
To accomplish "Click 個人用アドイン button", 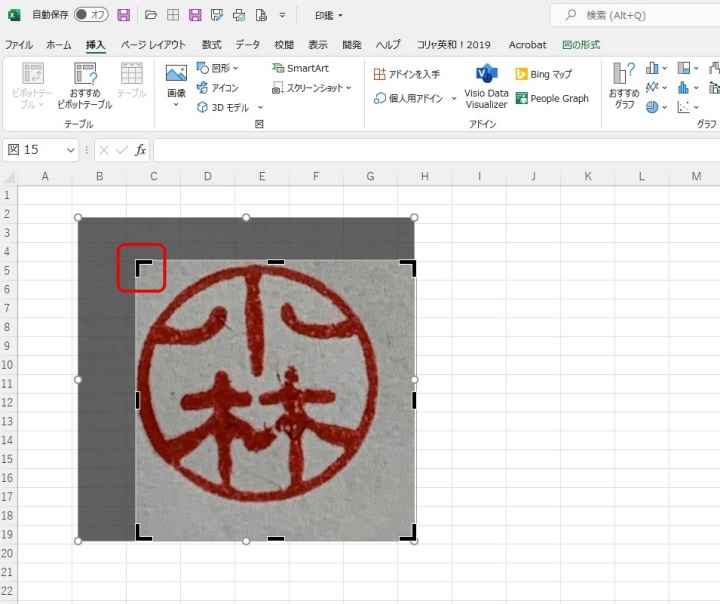I will coord(409,98).
